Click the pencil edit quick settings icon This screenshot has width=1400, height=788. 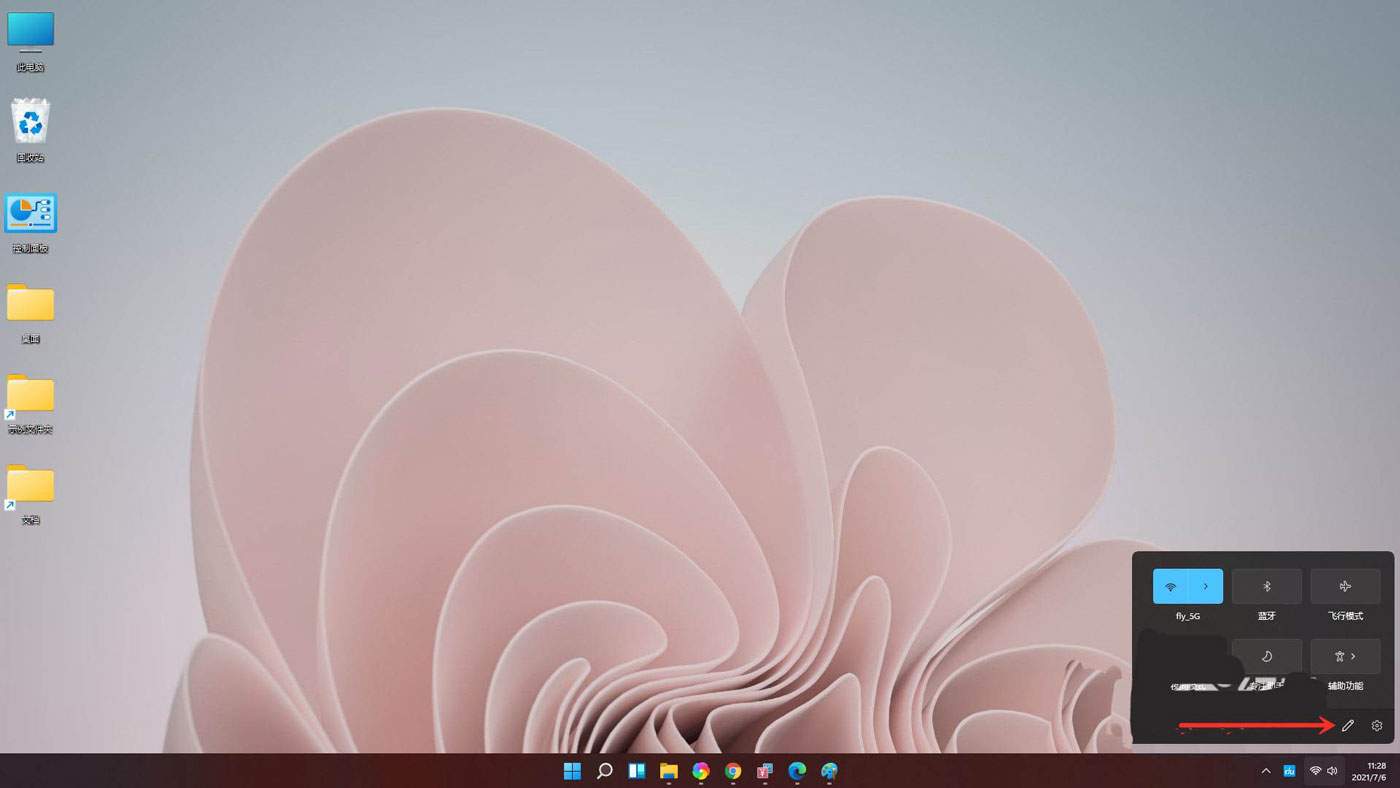click(x=1347, y=724)
